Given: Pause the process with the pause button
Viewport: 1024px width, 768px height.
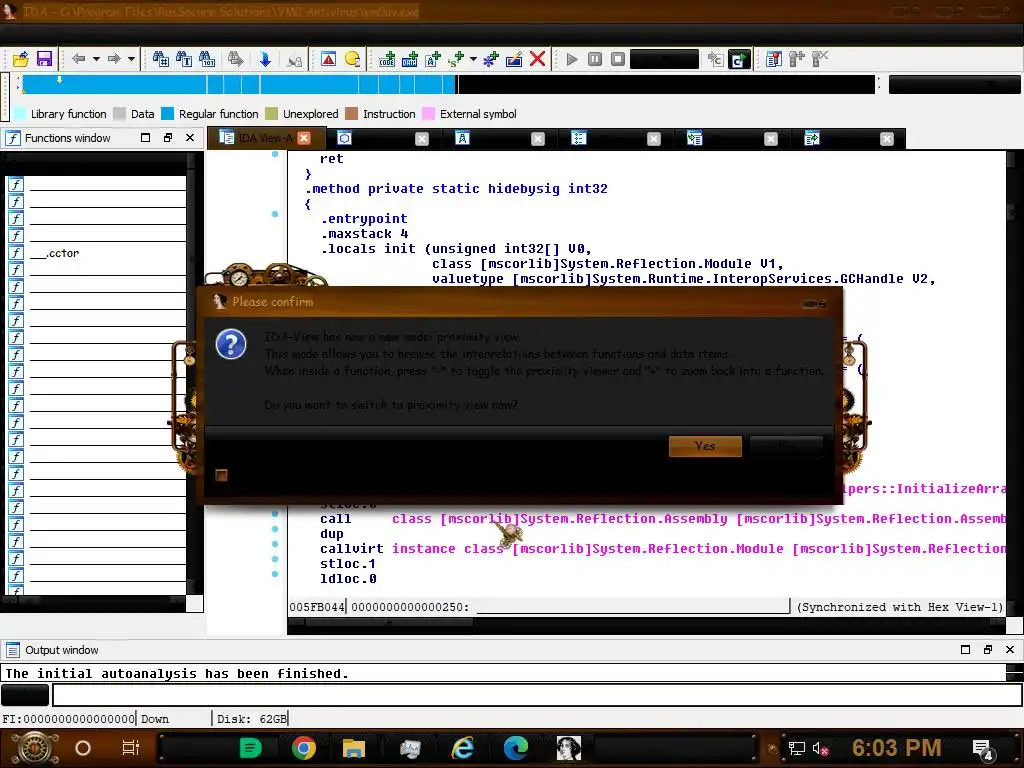Looking at the screenshot, I should 595,59.
